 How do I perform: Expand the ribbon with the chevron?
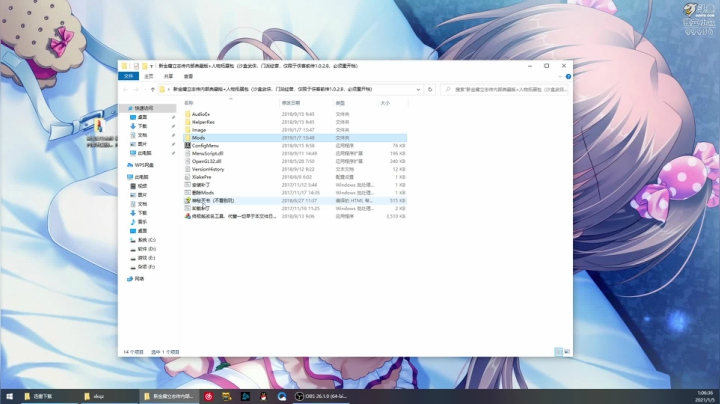click(x=560, y=77)
